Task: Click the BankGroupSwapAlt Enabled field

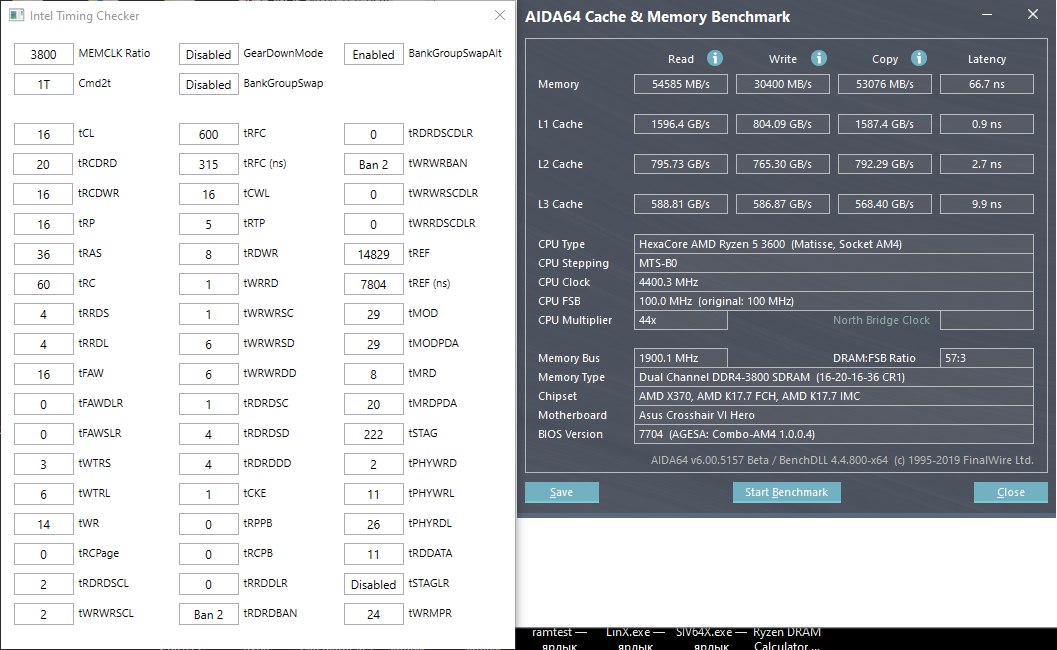Action: [x=373, y=55]
